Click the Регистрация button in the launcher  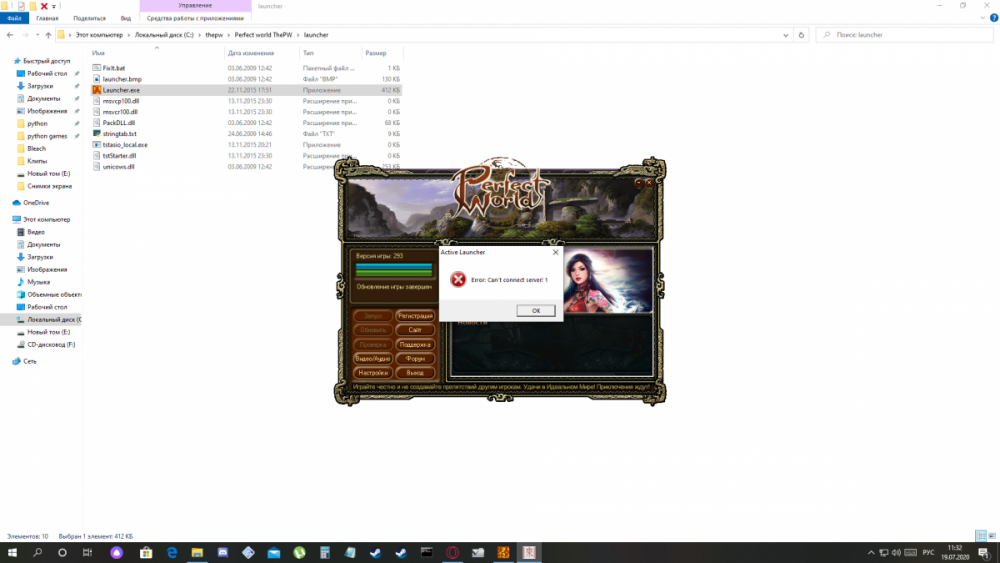tap(414, 315)
